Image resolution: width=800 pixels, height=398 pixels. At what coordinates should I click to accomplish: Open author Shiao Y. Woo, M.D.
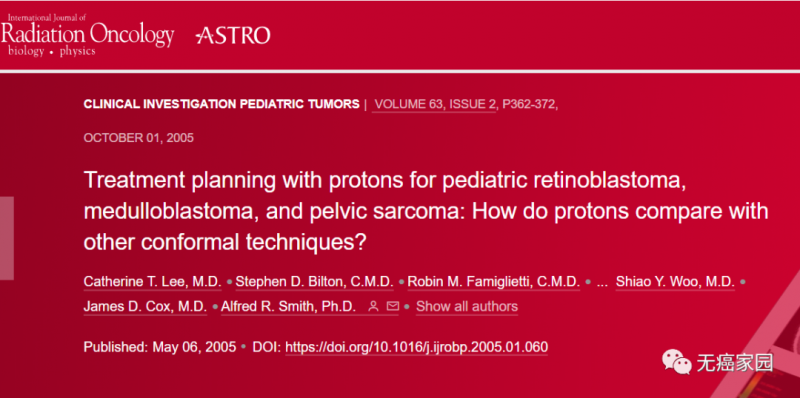675,282
